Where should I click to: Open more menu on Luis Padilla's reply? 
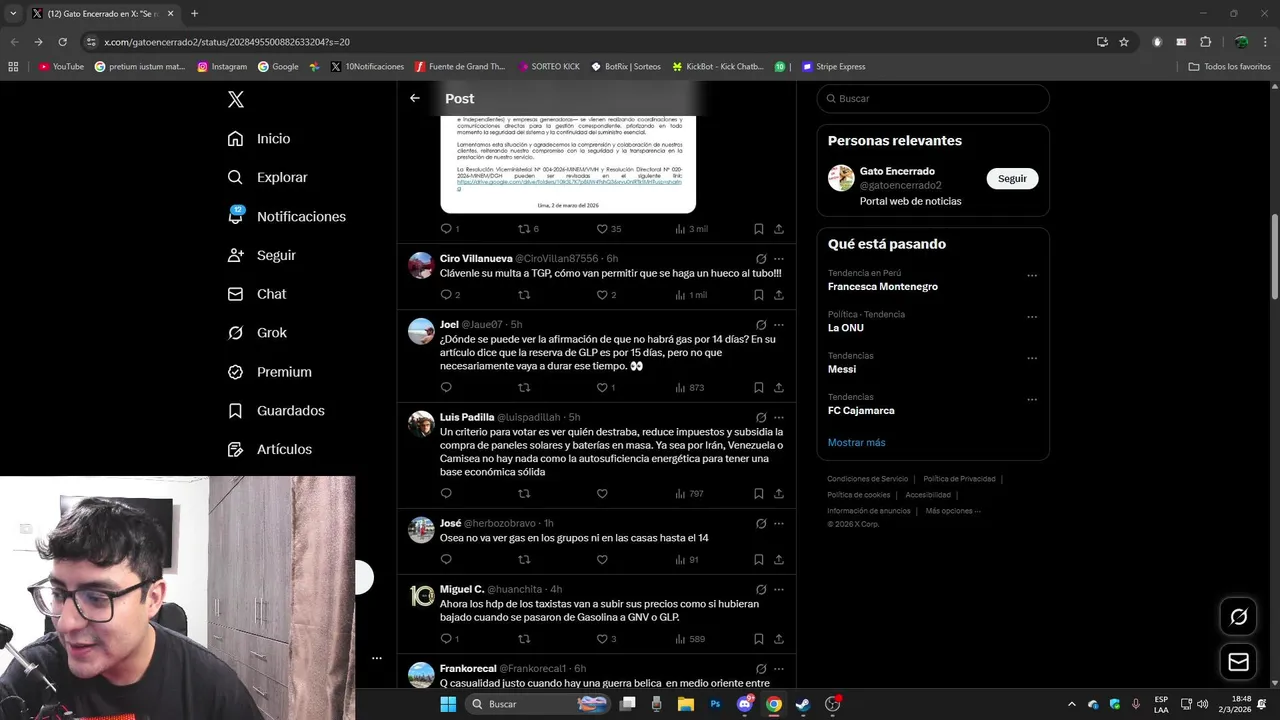[x=779, y=418]
